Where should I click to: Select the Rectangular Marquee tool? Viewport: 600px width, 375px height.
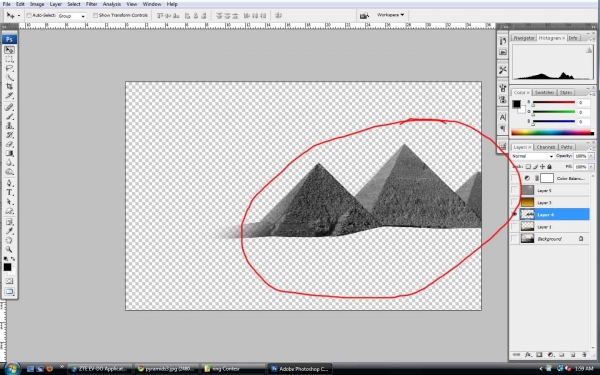coord(9,59)
